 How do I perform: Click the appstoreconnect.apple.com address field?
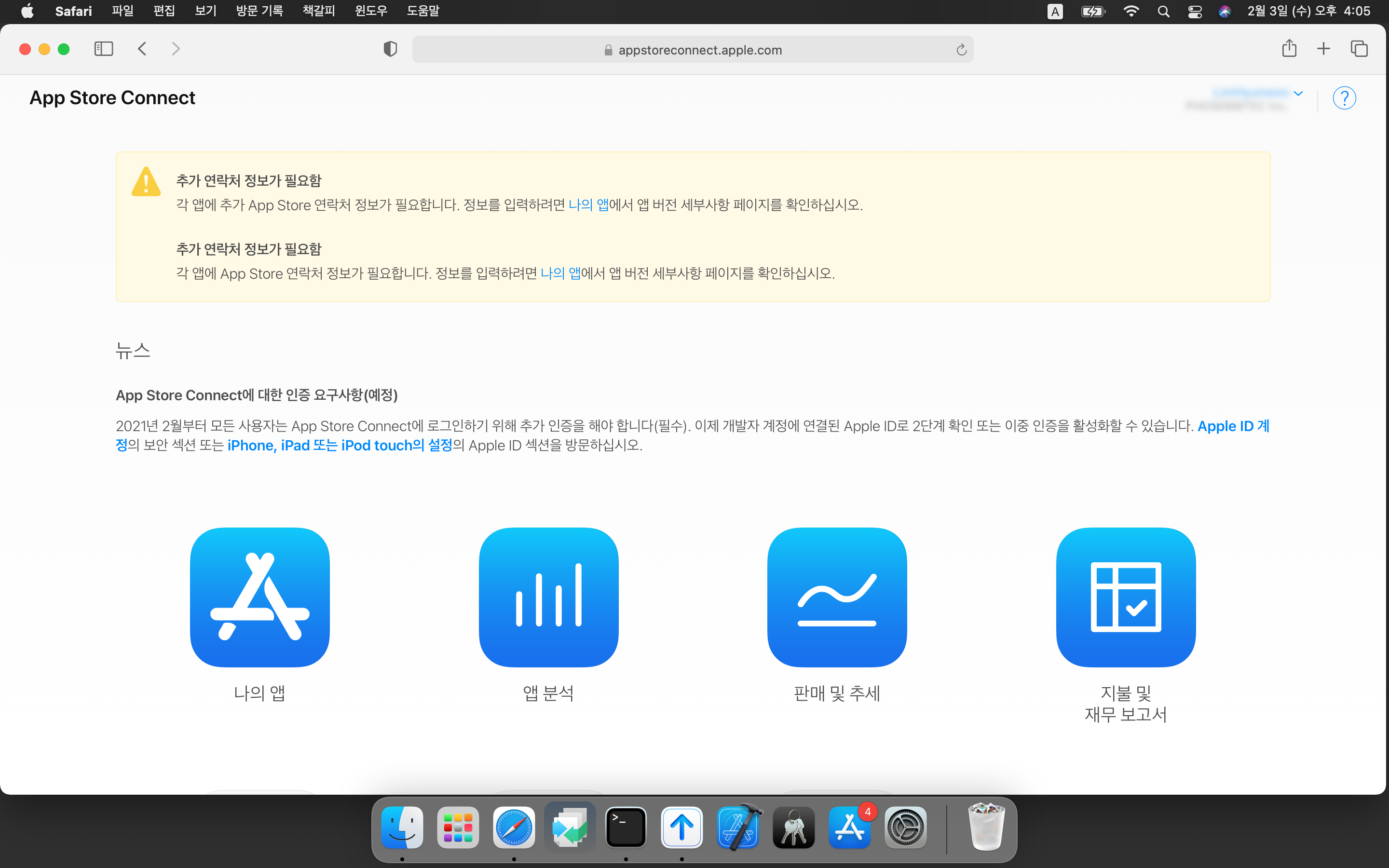[x=693, y=50]
